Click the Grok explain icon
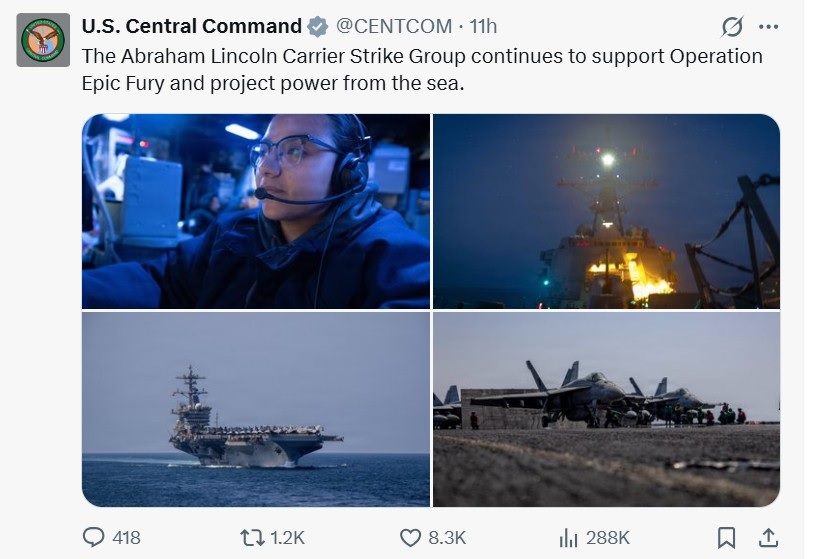The width and height of the screenshot is (834, 559). tap(732, 27)
